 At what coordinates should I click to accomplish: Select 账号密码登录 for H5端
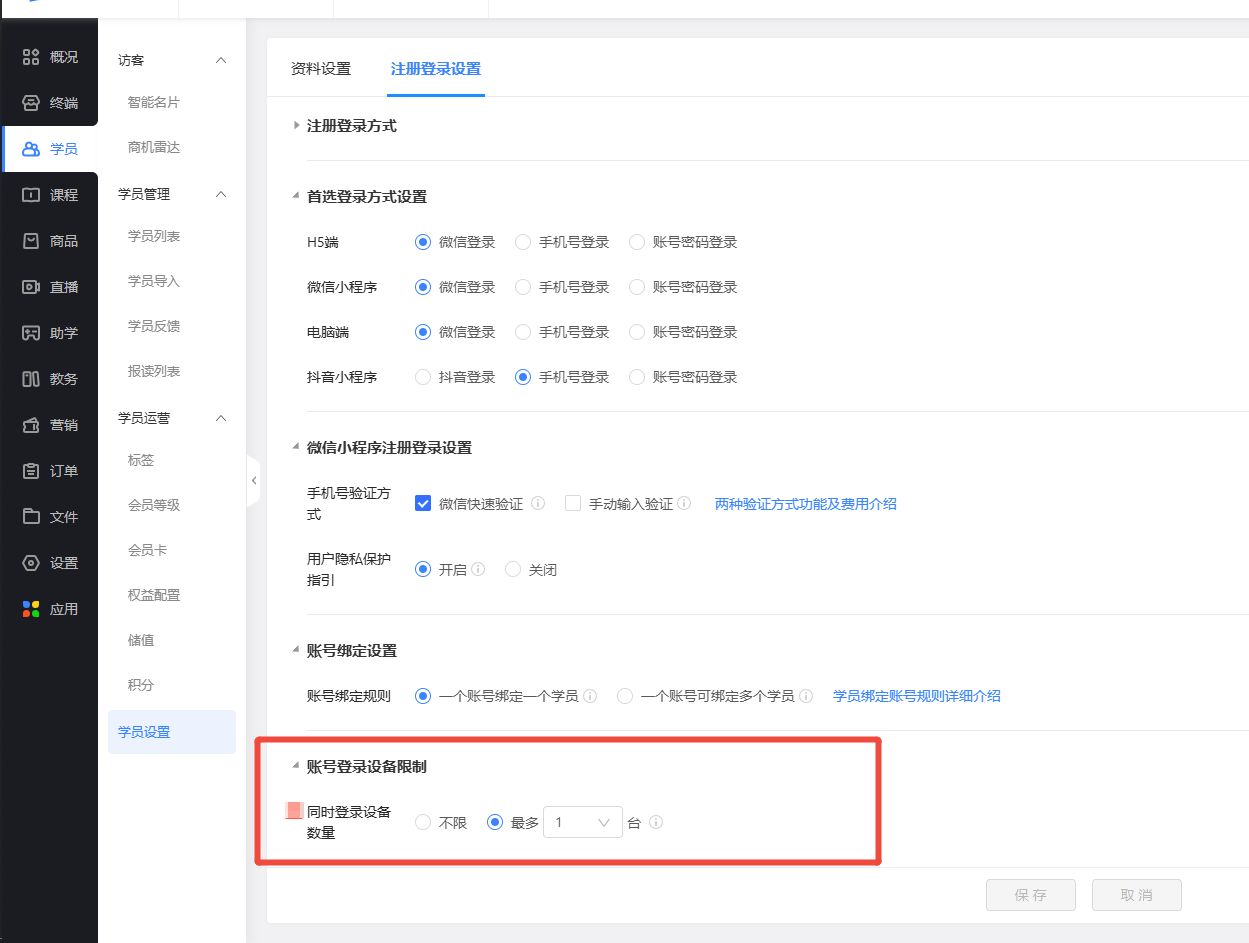tap(637, 242)
